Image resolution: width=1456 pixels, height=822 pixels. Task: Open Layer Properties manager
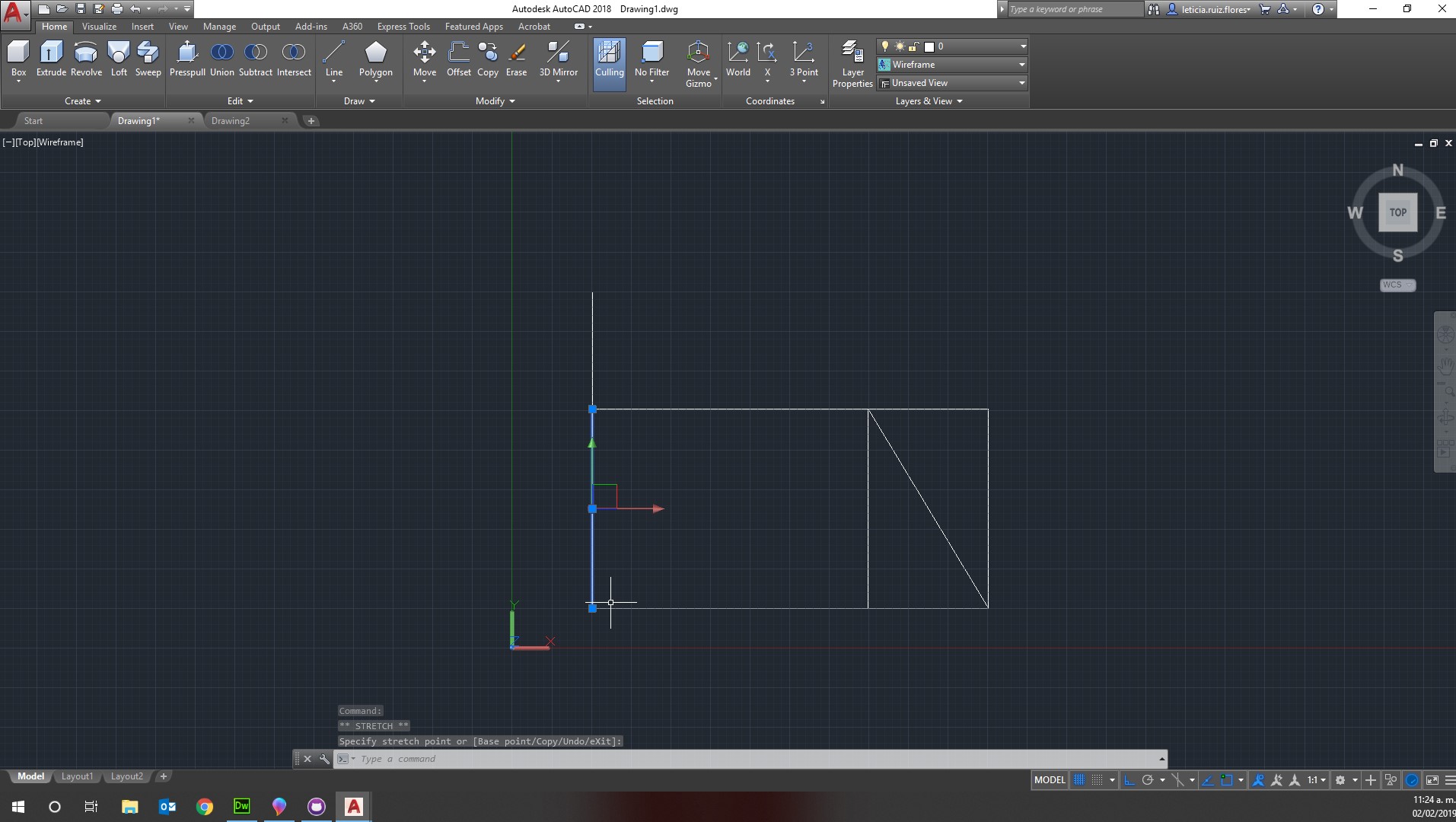coord(852,64)
